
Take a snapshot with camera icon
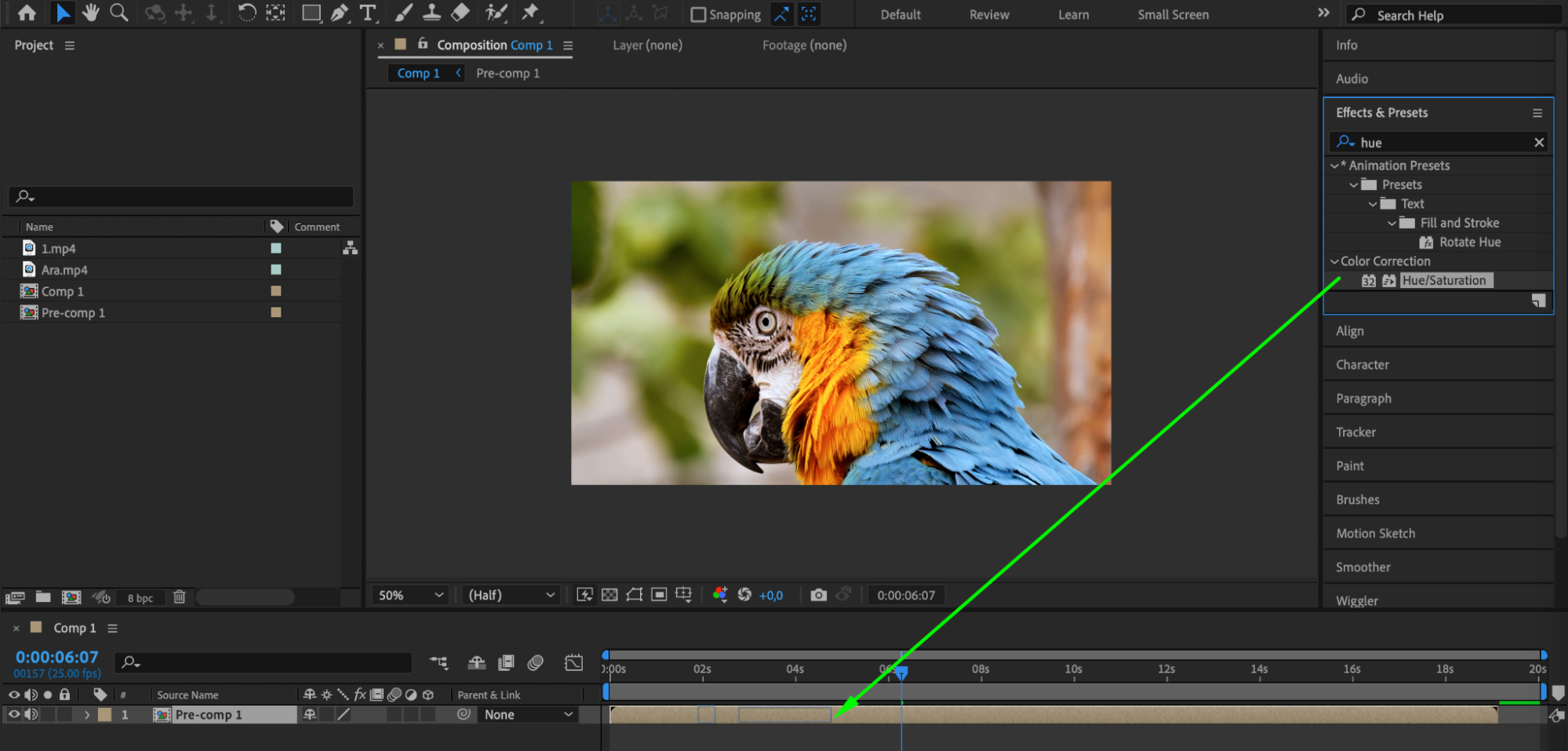[x=818, y=595]
